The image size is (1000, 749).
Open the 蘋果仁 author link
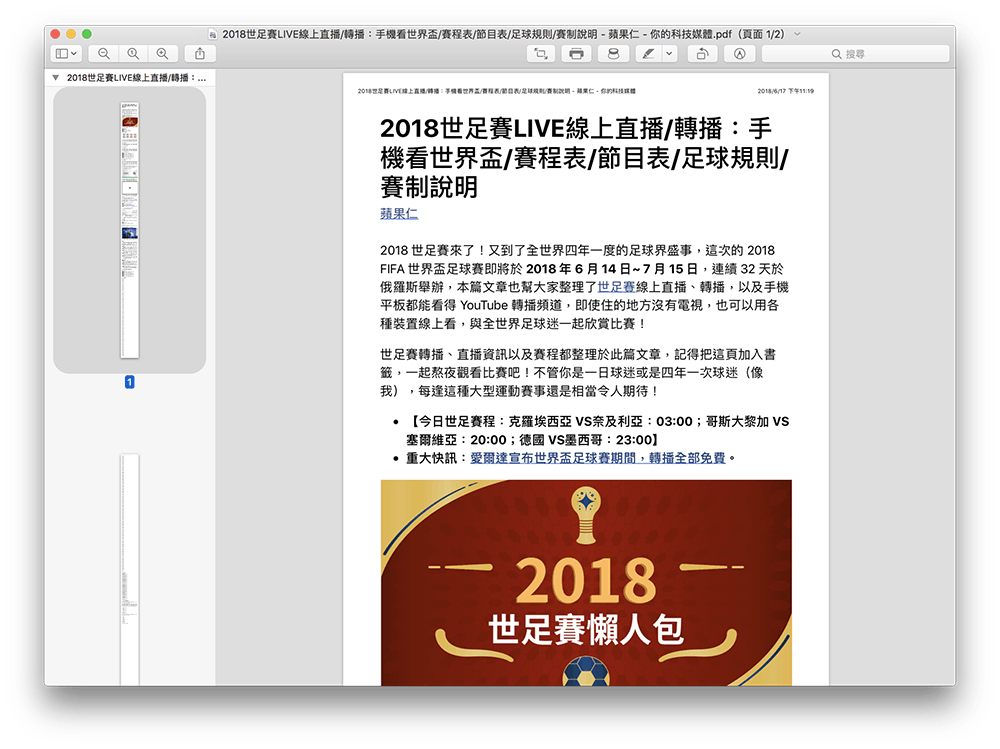[x=399, y=213]
